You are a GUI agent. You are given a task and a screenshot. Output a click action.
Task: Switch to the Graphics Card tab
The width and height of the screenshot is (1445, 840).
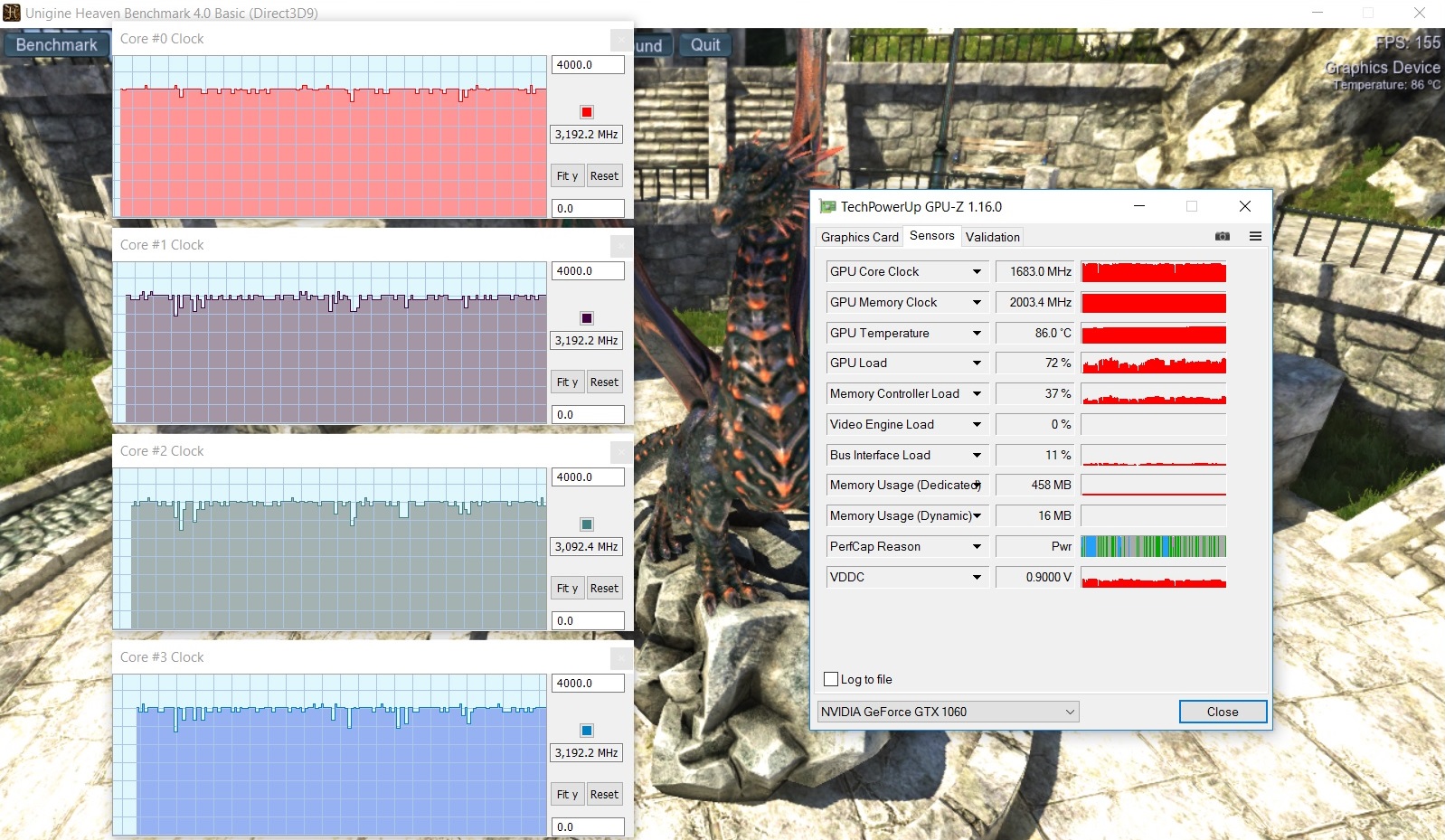pos(859,237)
